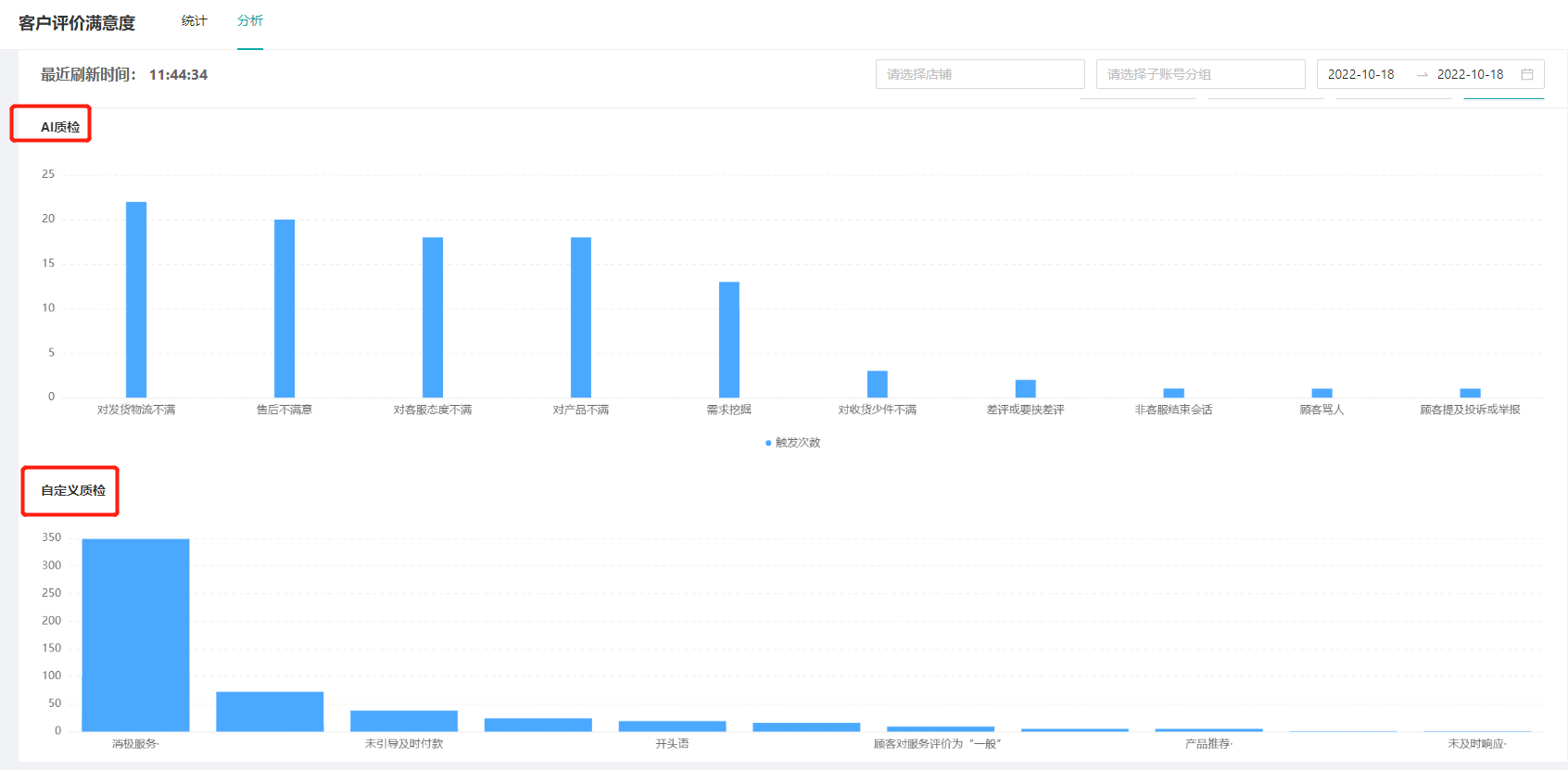Click the 对发货物流不满 bar
Image resolution: width=1568 pixels, height=770 pixels.
[x=136, y=299]
